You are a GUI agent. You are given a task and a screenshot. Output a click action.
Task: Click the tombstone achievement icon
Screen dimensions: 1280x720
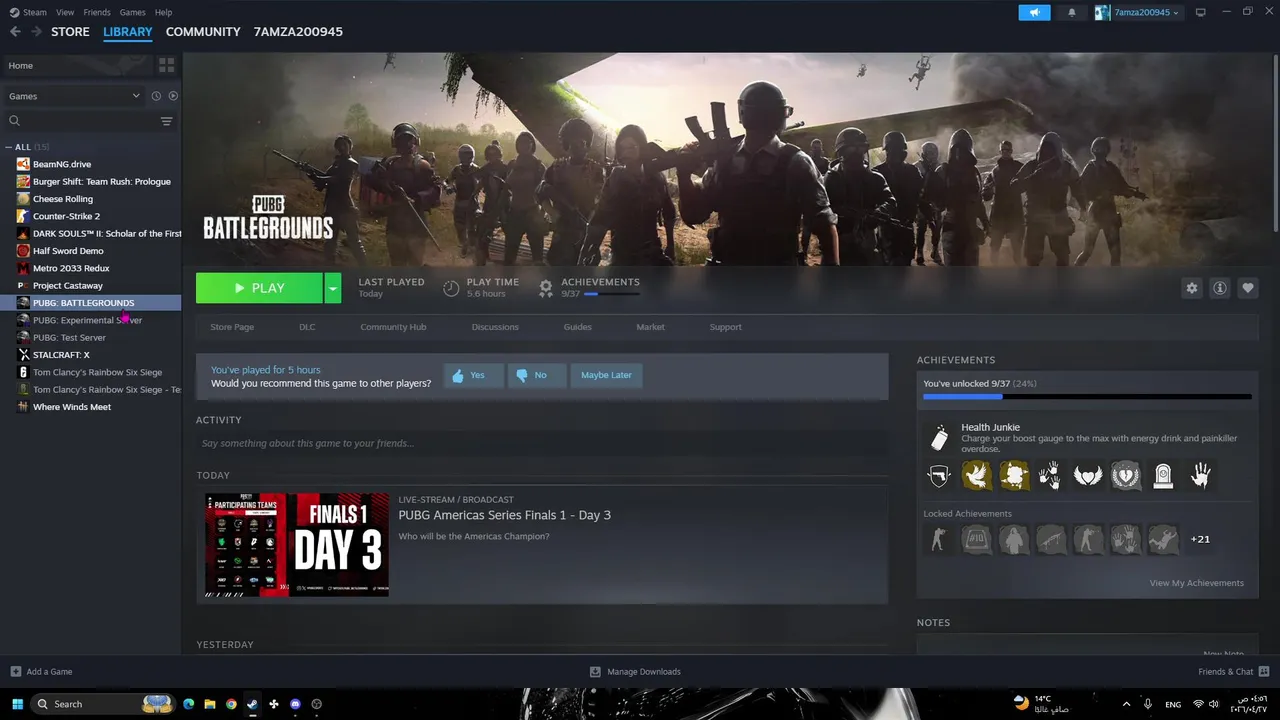1163,476
